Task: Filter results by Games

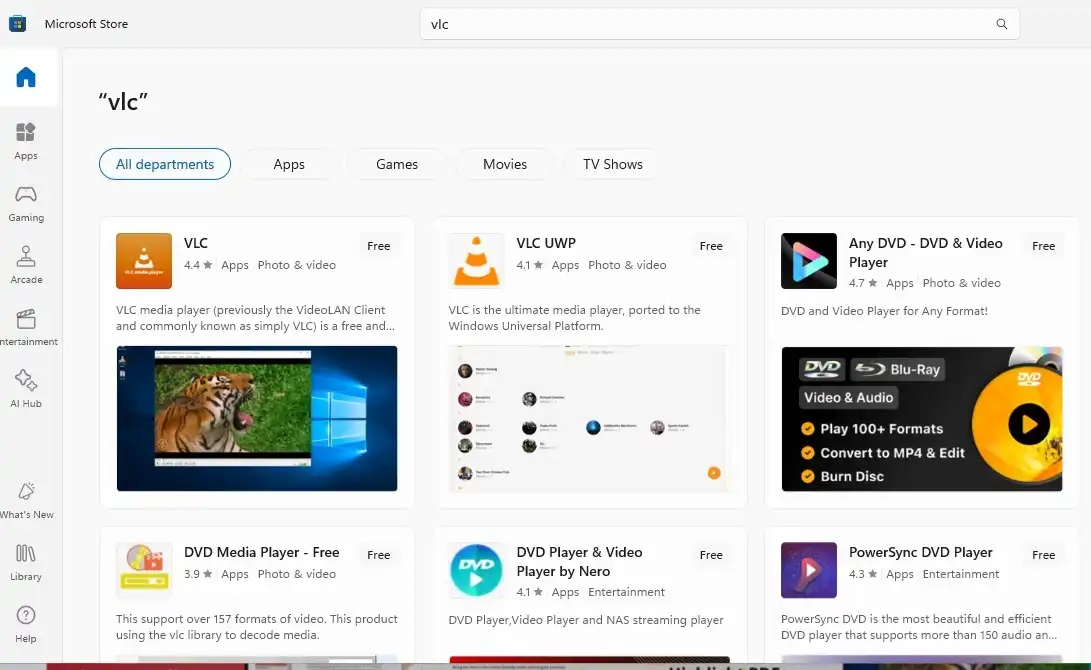Action: pyautogui.click(x=397, y=164)
